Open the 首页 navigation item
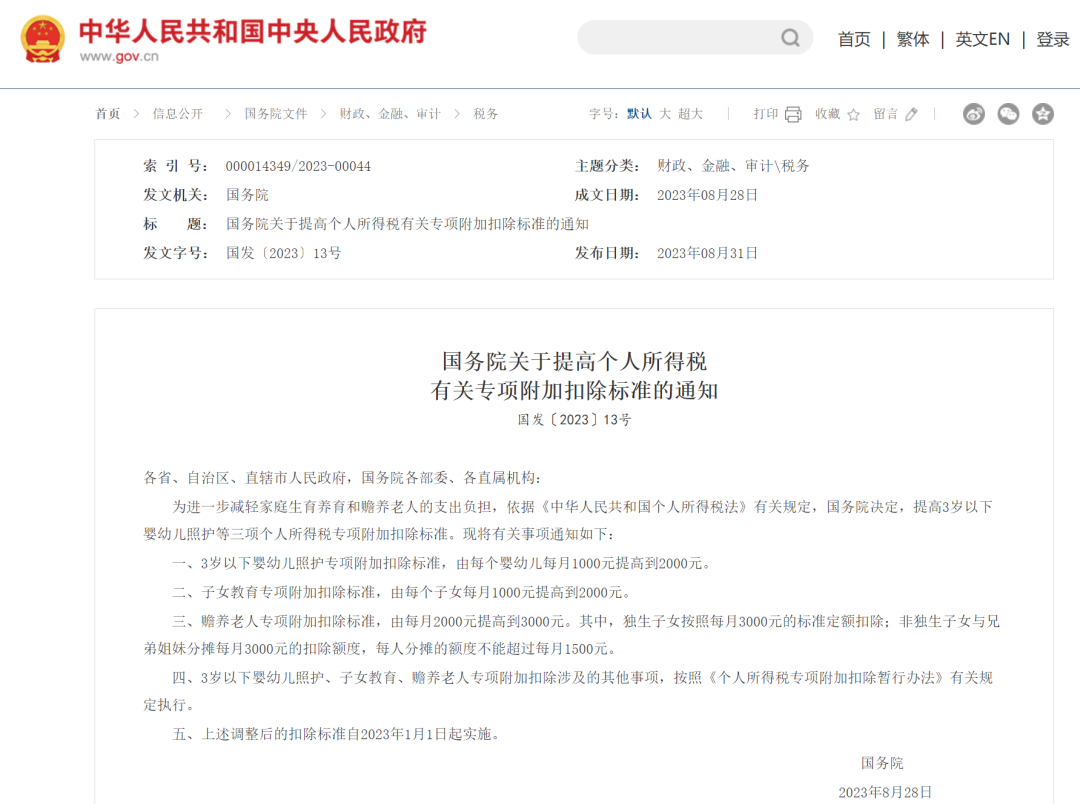Viewport: 1080px width, 804px height. click(x=854, y=39)
